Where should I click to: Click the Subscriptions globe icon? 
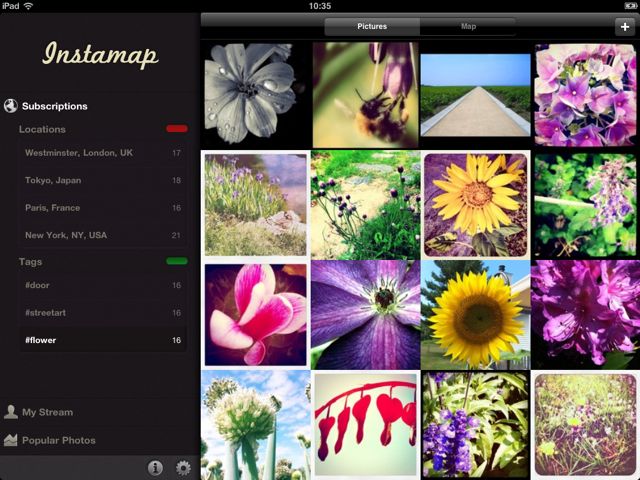point(11,106)
